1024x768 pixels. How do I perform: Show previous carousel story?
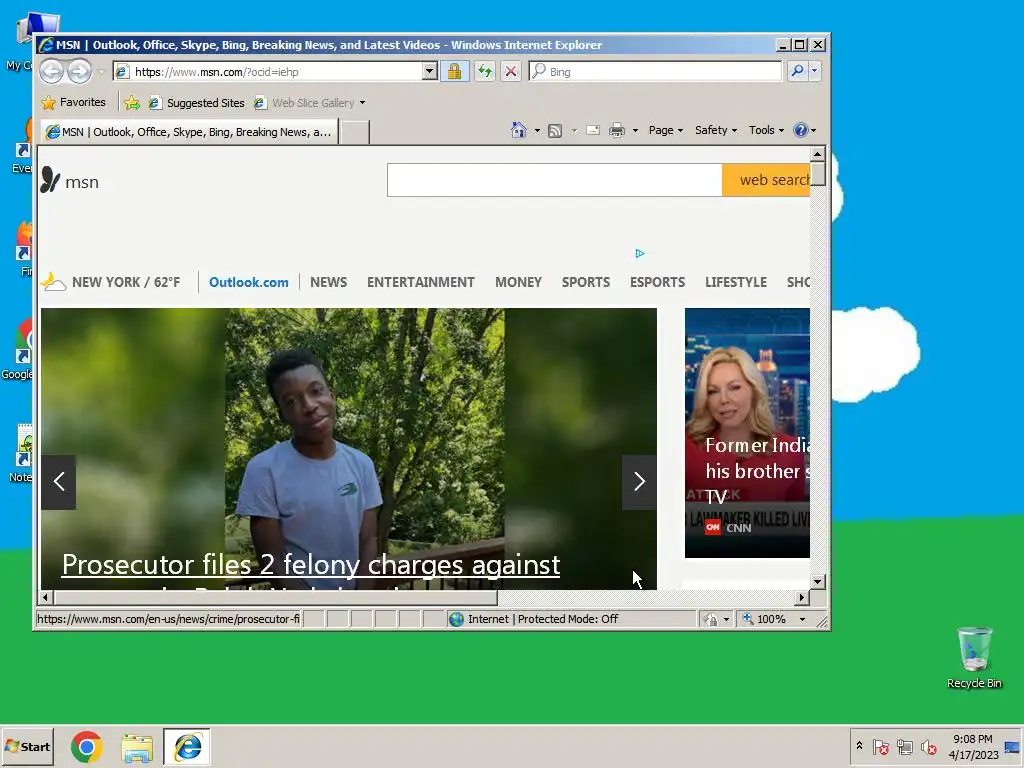pyautogui.click(x=59, y=482)
